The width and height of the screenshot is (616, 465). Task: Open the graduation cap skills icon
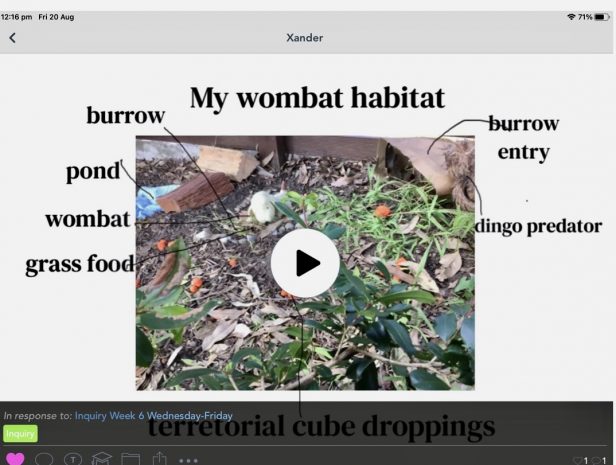click(x=101, y=459)
